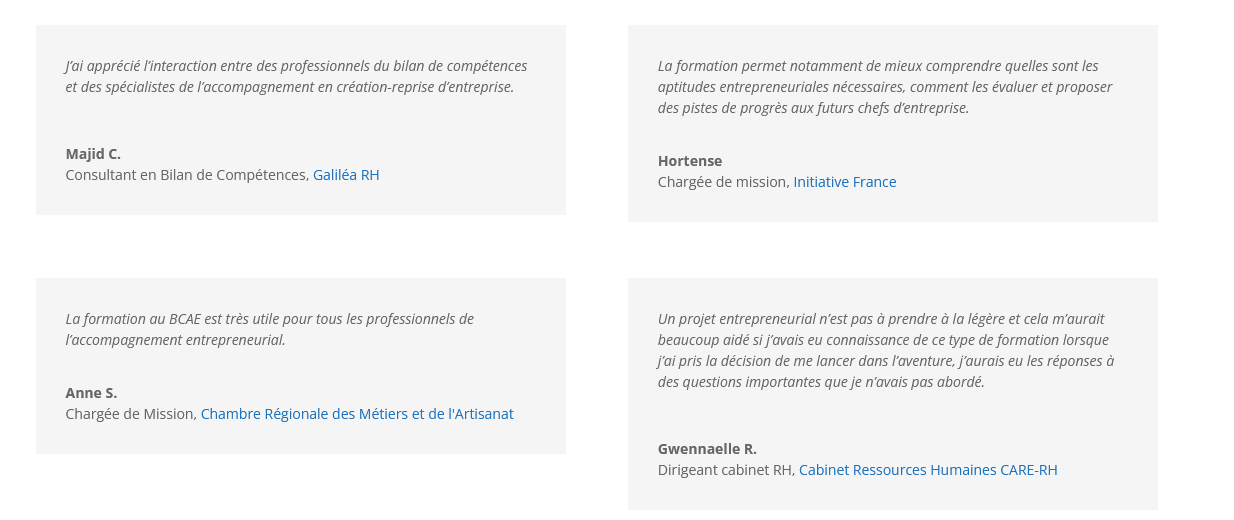Click Gwennaelle's quote about projet entrepreneurial

coord(886,350)
